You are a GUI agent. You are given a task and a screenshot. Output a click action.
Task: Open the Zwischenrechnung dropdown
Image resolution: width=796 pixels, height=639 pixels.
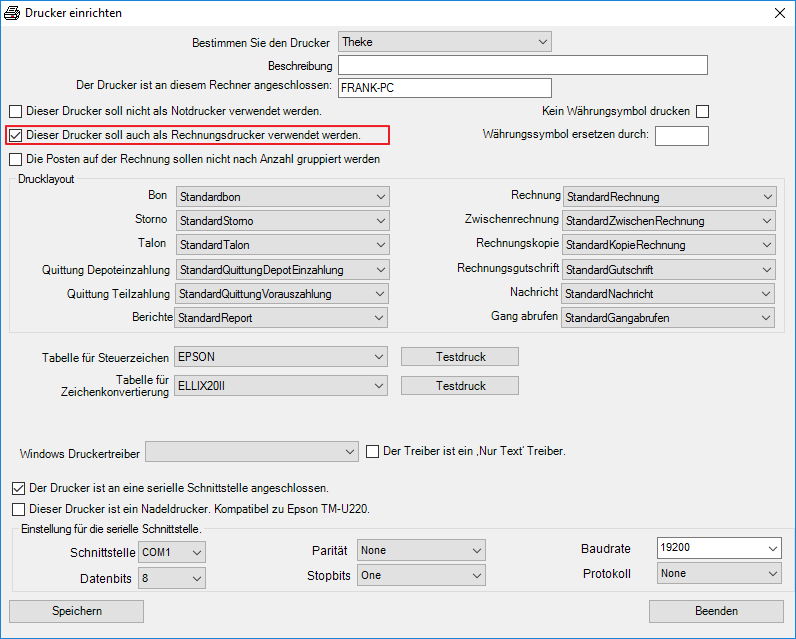click(669, 221)
